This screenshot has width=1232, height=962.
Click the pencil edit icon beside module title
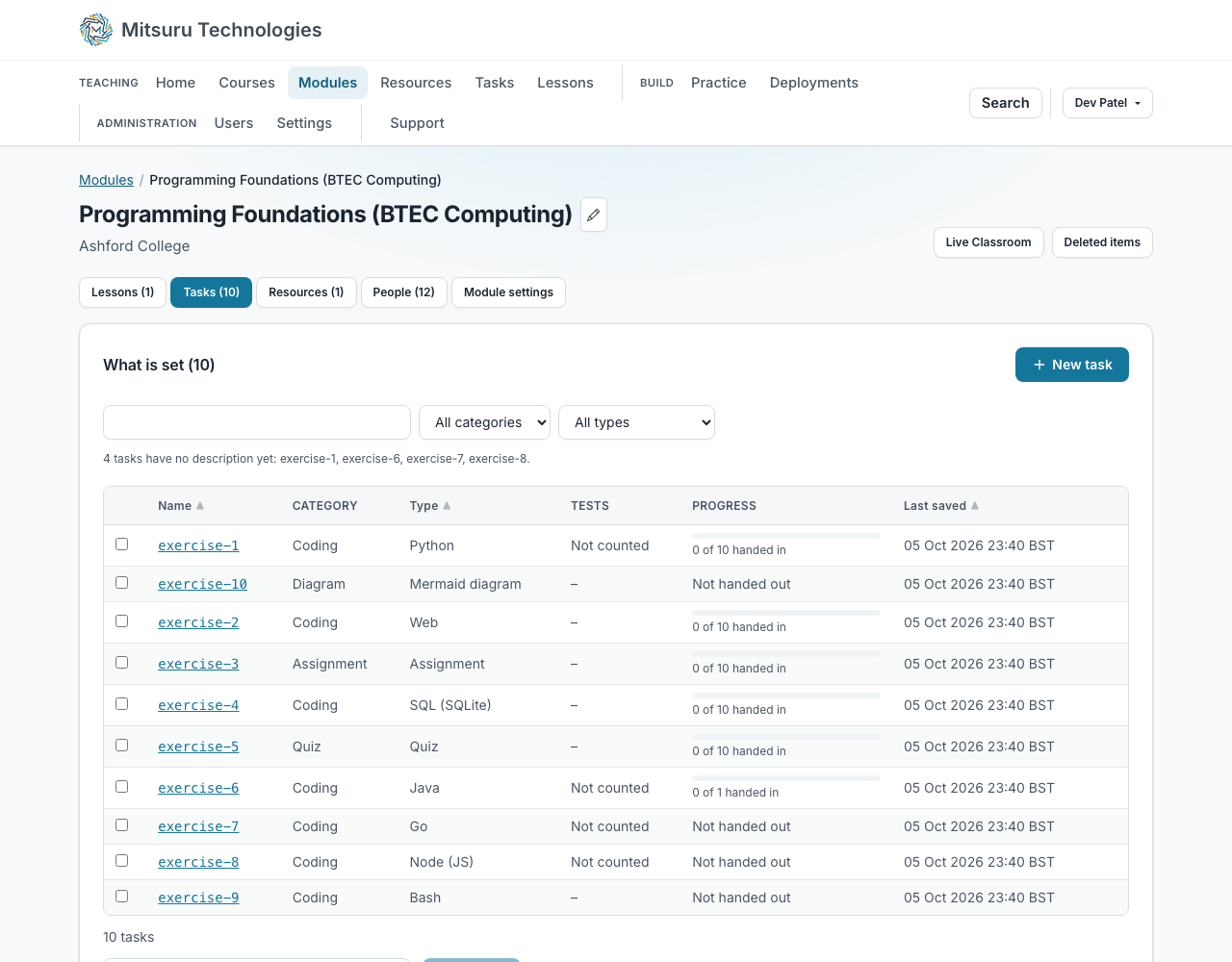click(594, 215)
